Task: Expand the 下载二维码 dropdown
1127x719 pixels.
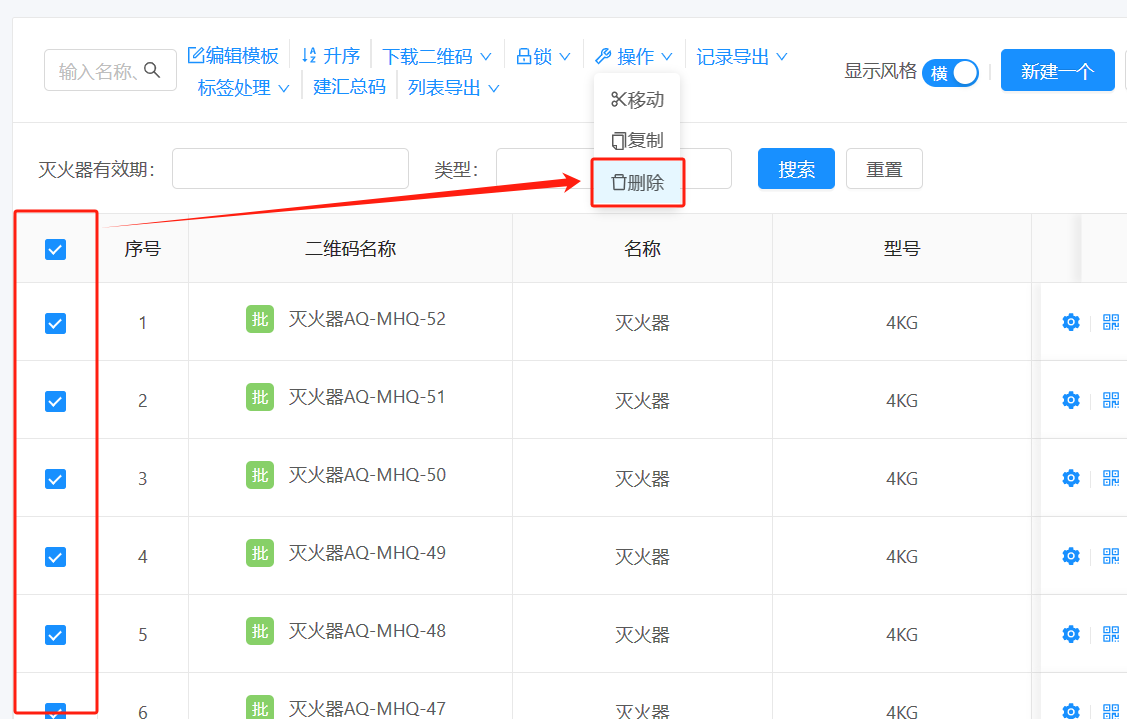Action: [x=430, y=56]
